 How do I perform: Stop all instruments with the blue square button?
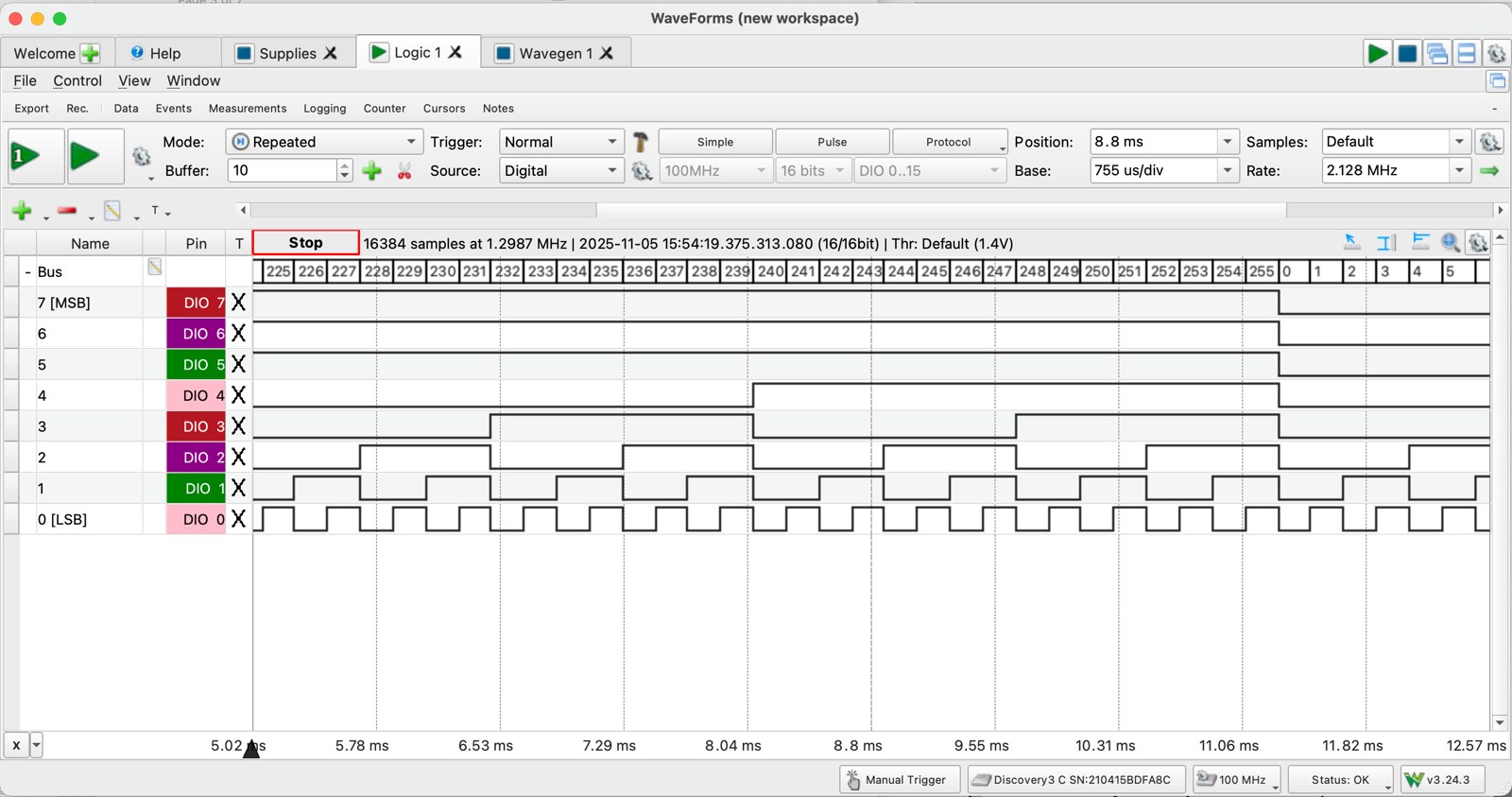coord(1407,54)
